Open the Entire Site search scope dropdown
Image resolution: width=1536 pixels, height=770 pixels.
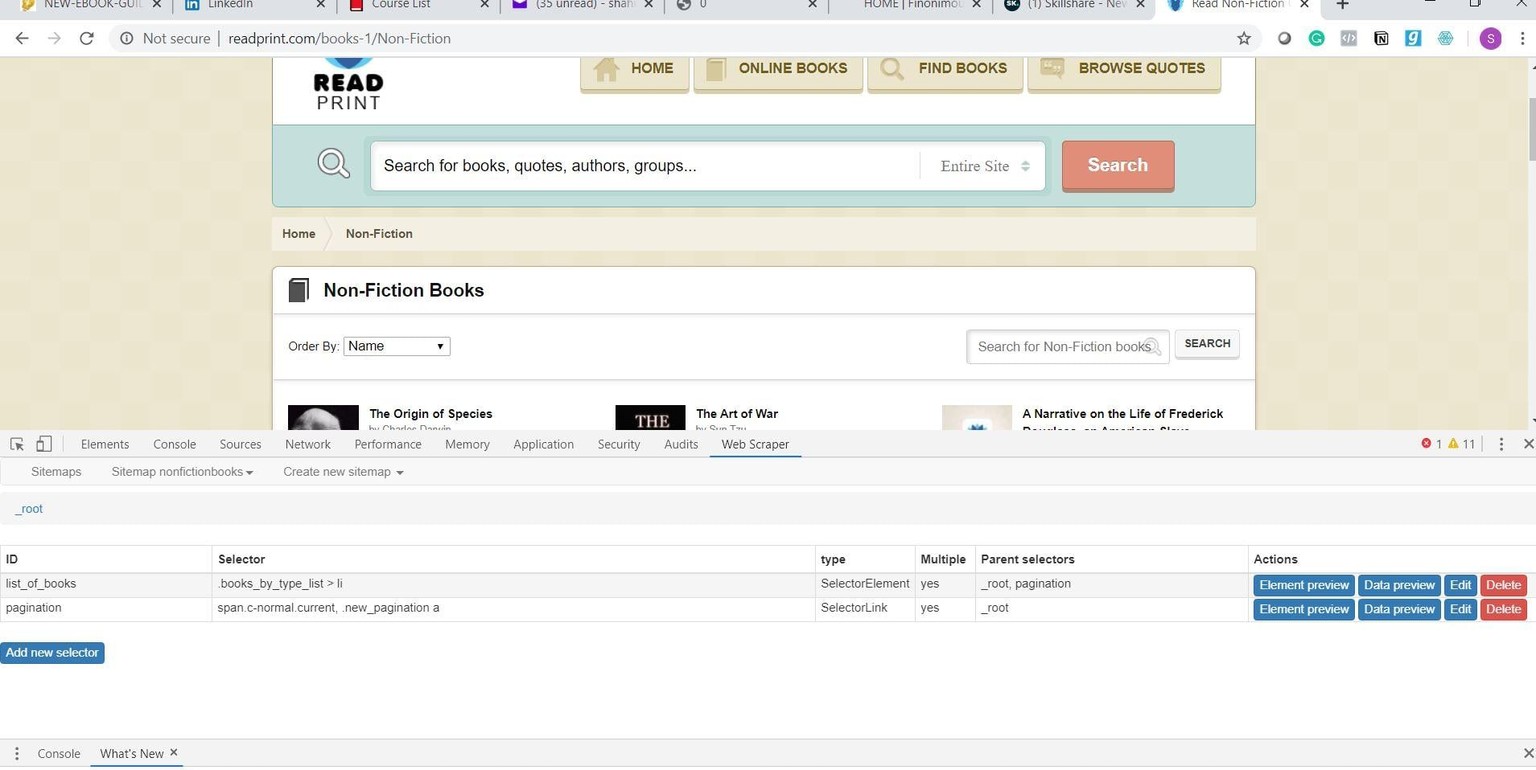point(984,166)
